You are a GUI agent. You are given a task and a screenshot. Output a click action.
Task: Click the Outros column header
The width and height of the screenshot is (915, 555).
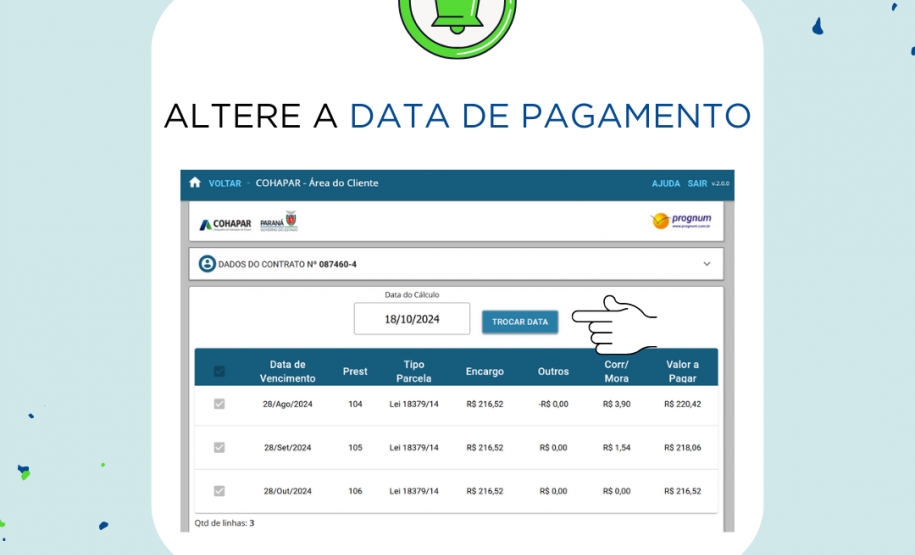553,371
